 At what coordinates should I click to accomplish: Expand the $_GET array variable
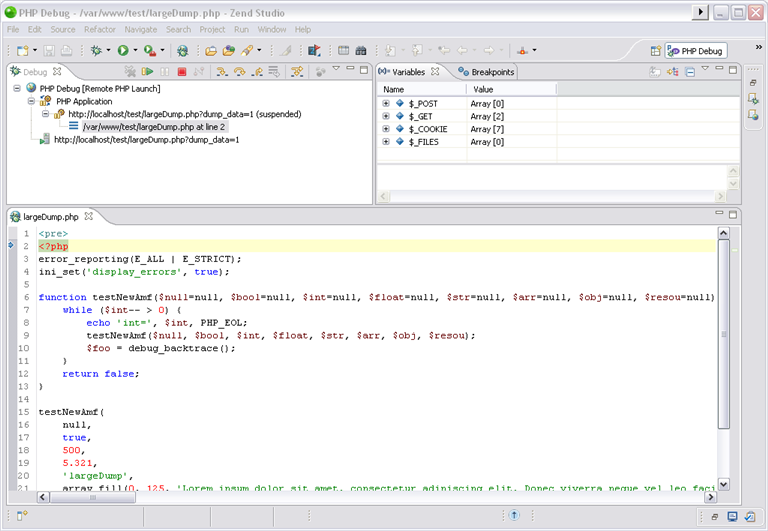(386, 116)
